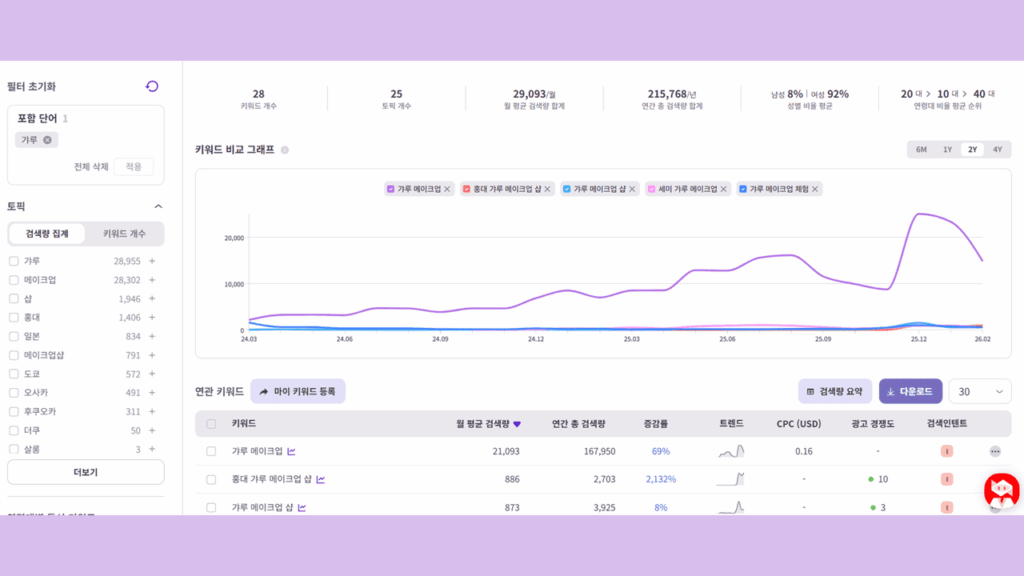Click the red chat mascot icon

coord(1000,491)
